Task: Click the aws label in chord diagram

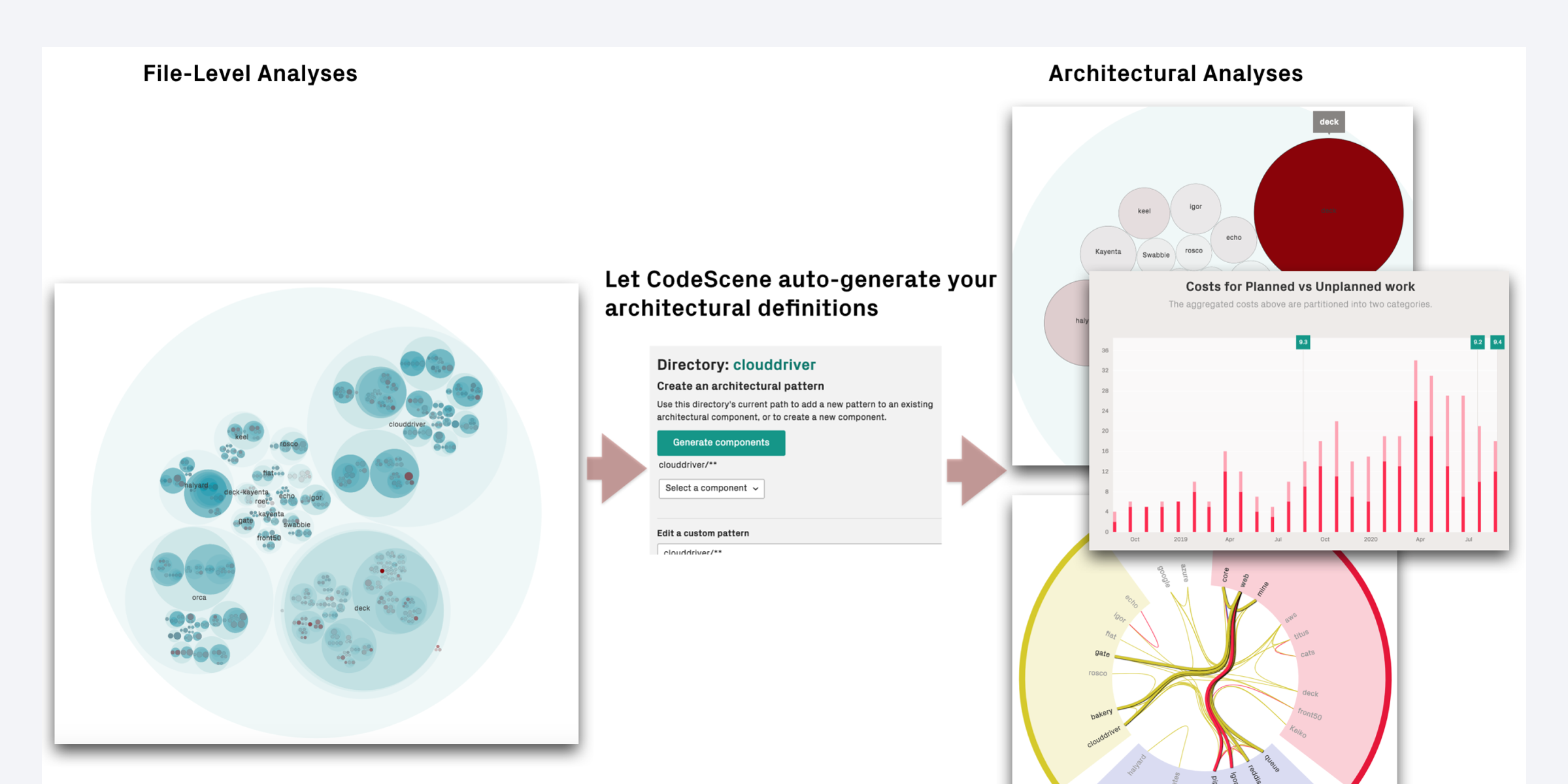Action: pyautogui.click(x=1290, y=618)
